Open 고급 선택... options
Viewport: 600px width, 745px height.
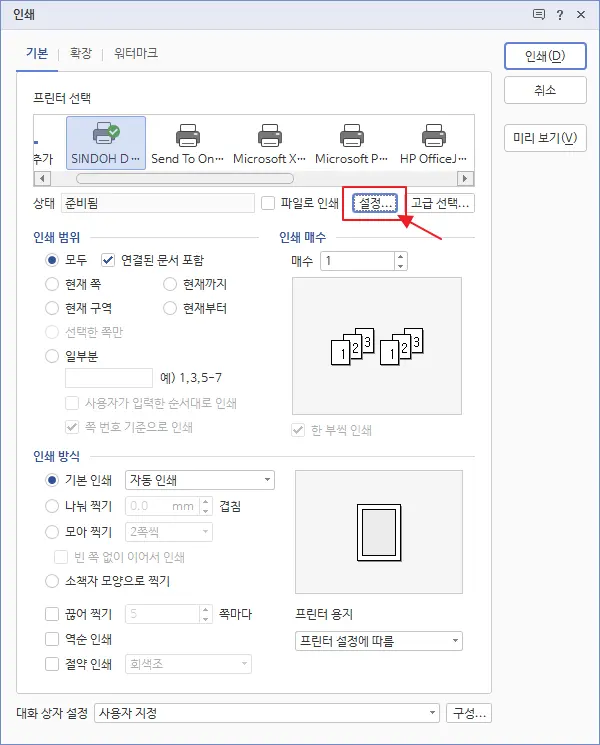click(x=440, y=203)
